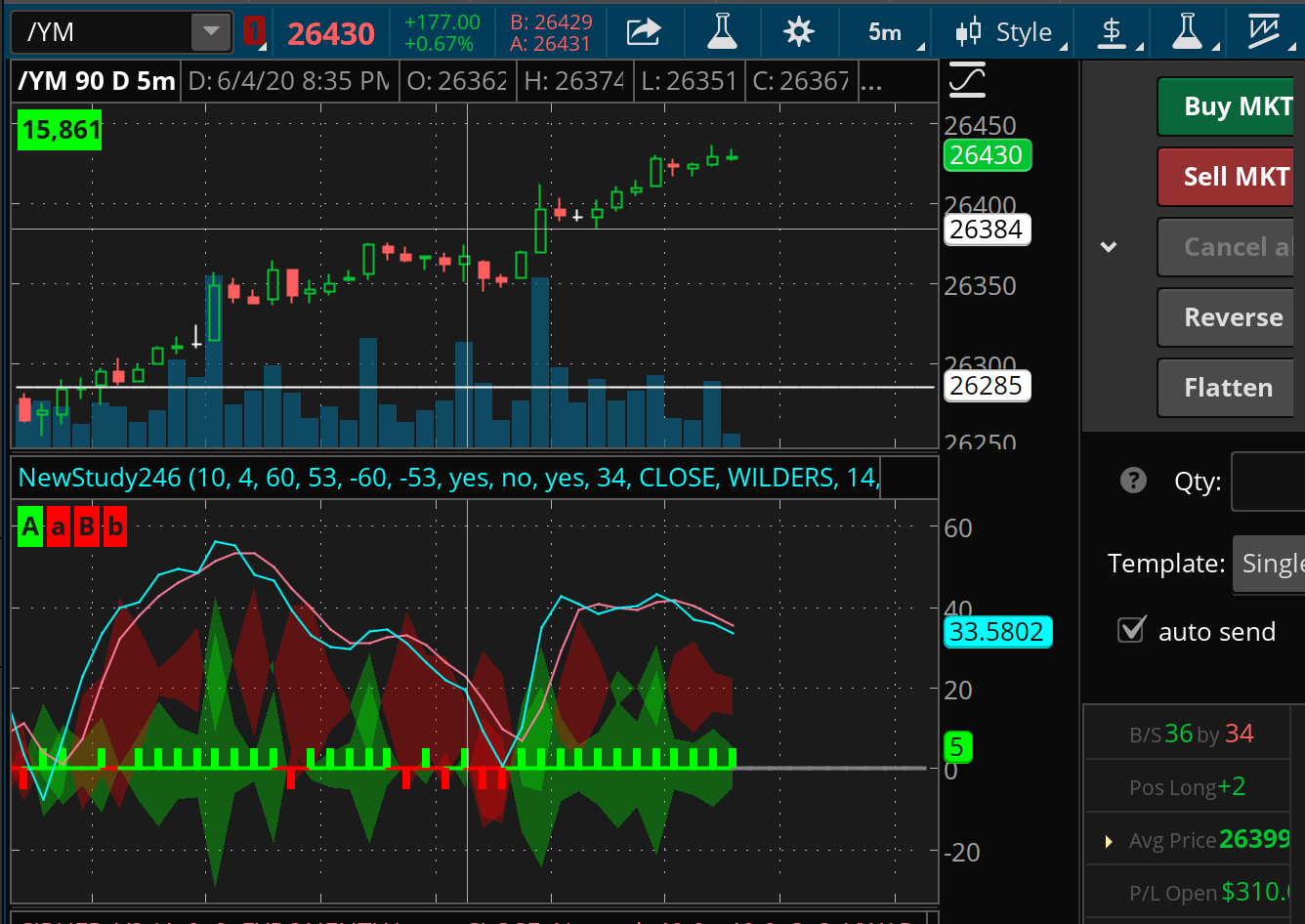
Task: Click the low value L: 26351
Action: click(x=690, y=81)
